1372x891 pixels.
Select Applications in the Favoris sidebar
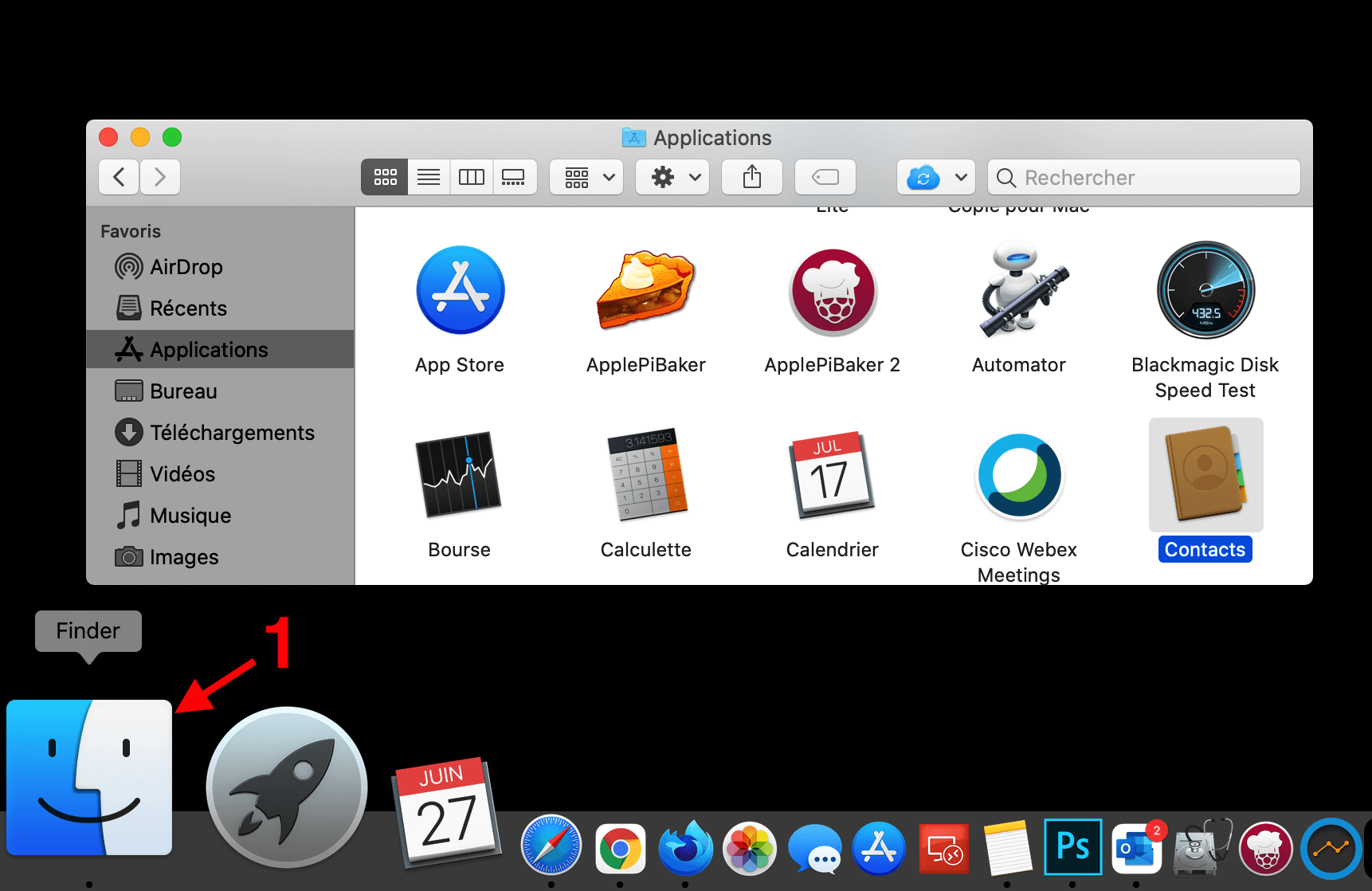point(209,349)
